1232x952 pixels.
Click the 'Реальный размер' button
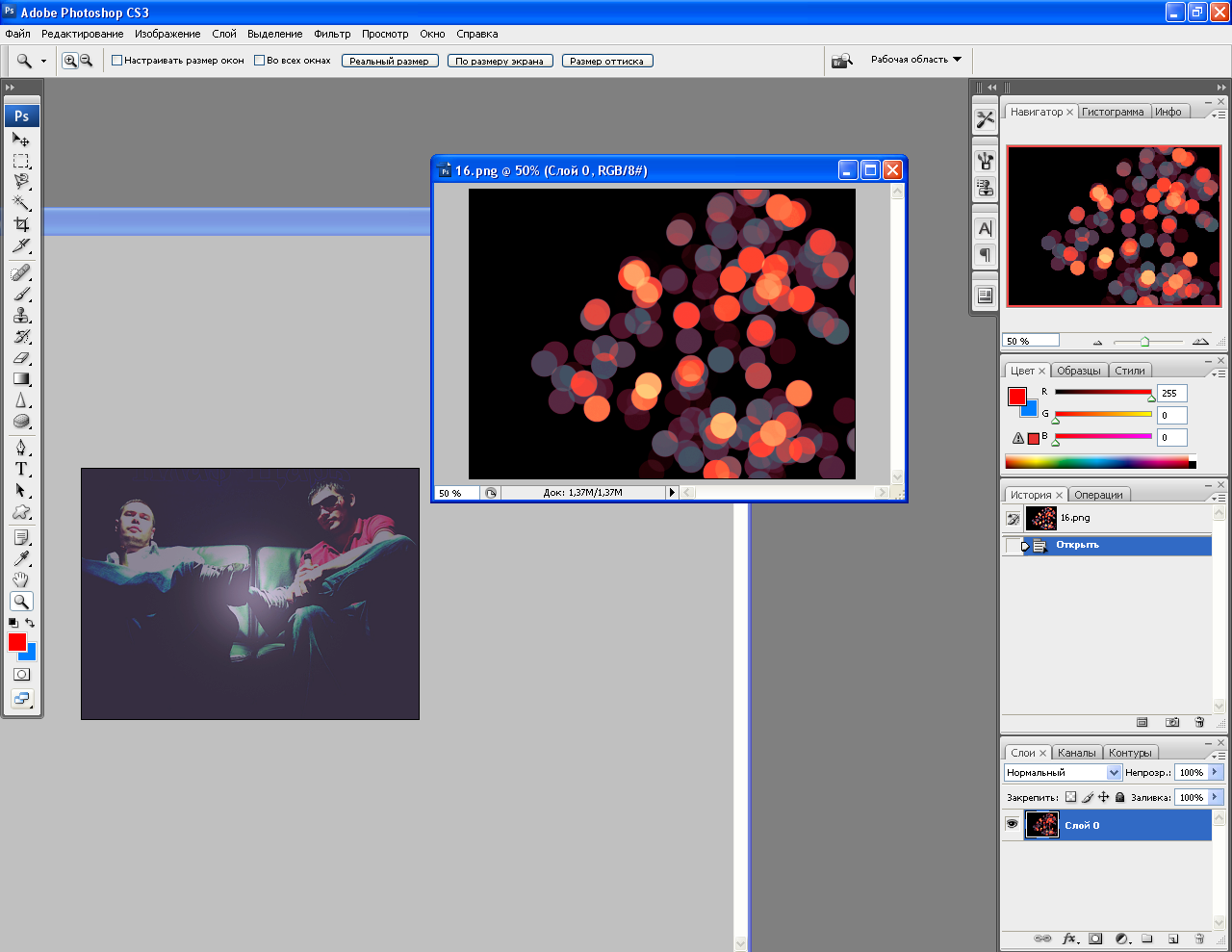390,61
